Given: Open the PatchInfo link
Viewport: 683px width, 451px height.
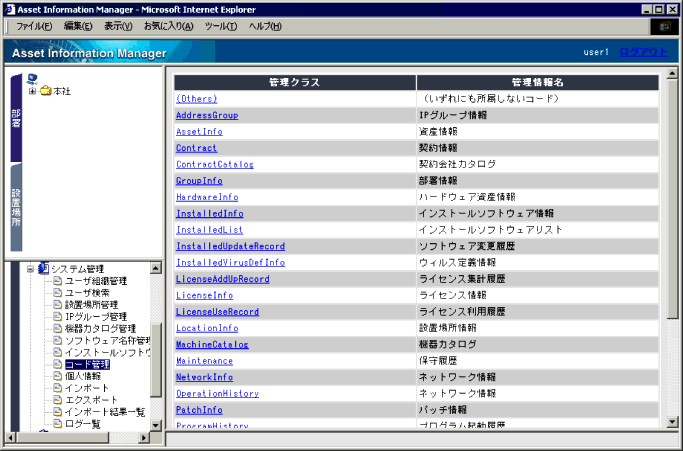Looking at the screenshot, I should [x=199, y=410].
